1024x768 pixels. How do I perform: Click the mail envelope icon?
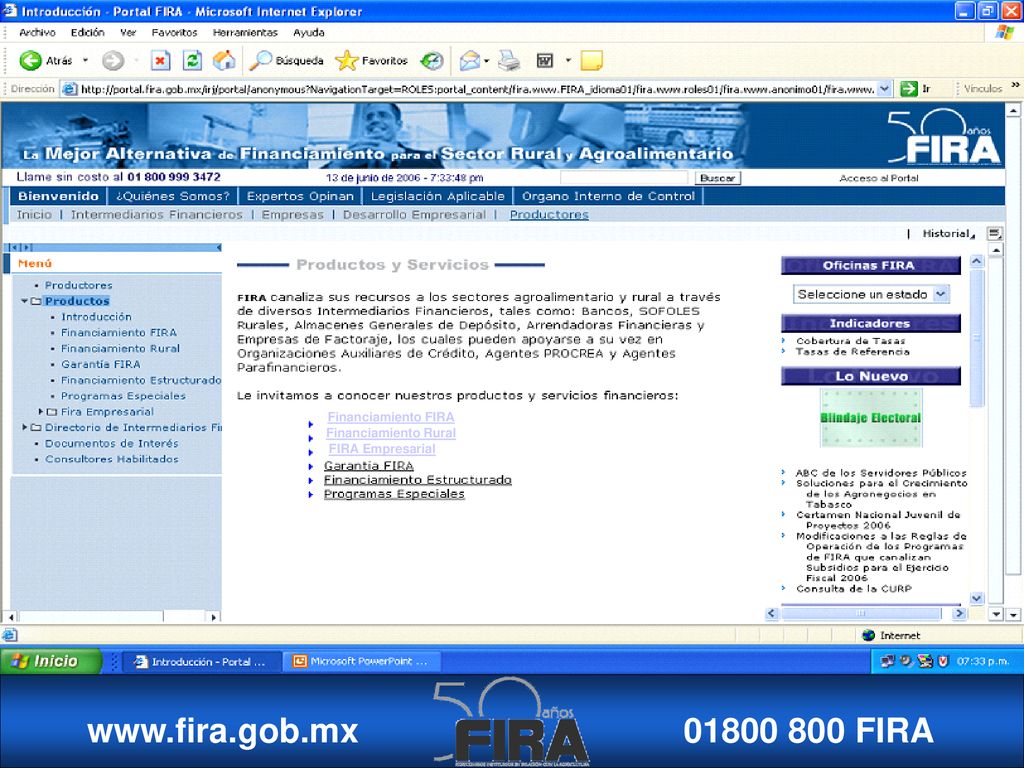point(470,61)
